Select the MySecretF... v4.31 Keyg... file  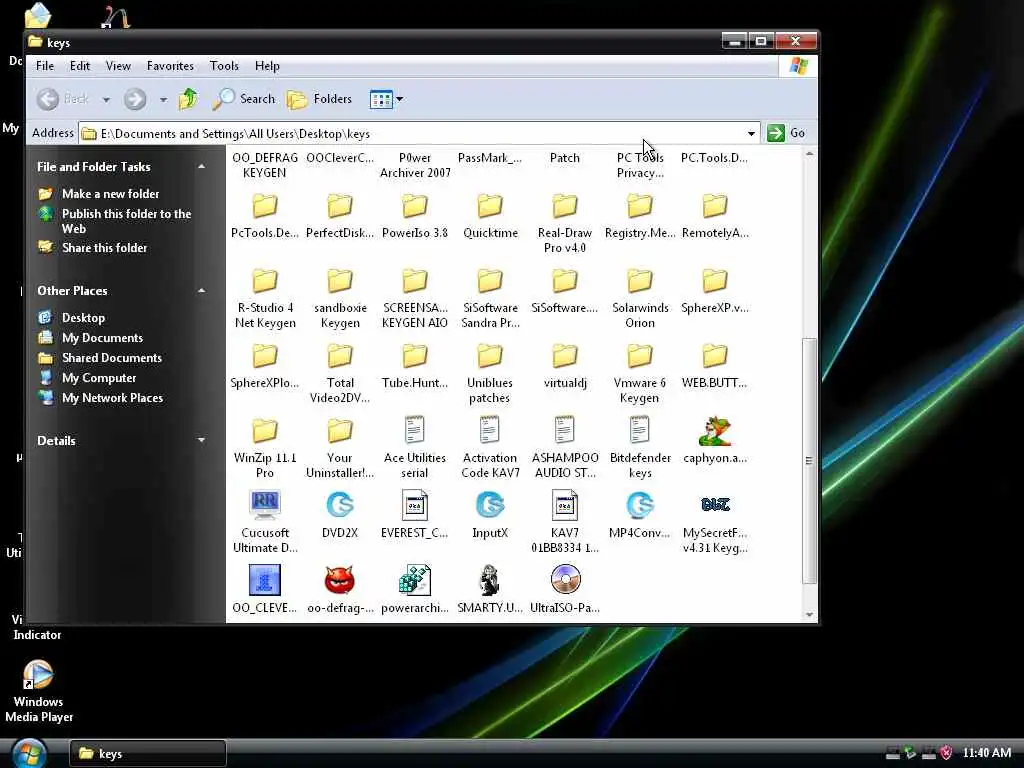click(715, 523)
